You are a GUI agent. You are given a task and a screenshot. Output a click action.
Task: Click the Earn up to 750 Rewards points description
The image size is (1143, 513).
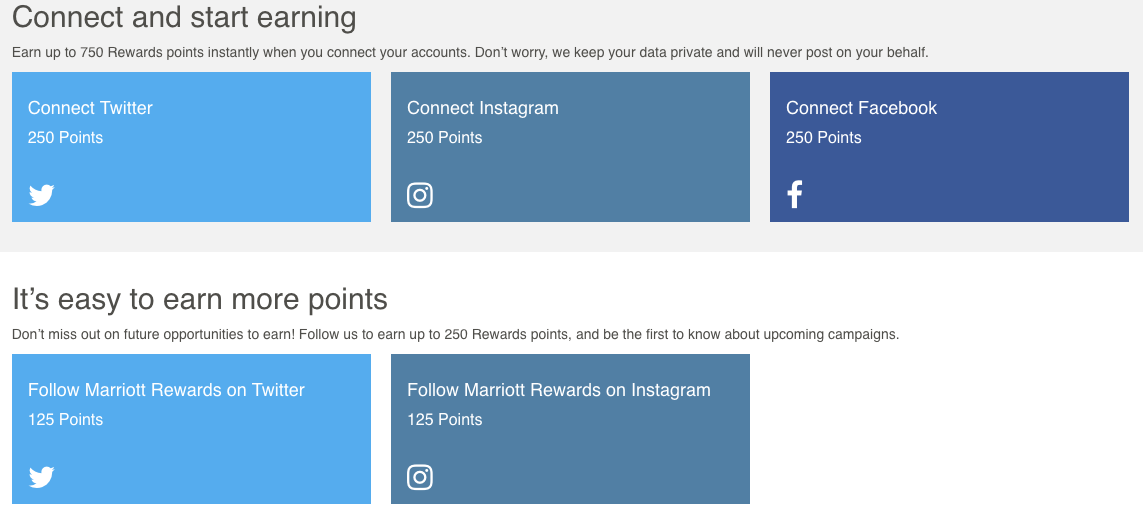(x=470, y=52)
